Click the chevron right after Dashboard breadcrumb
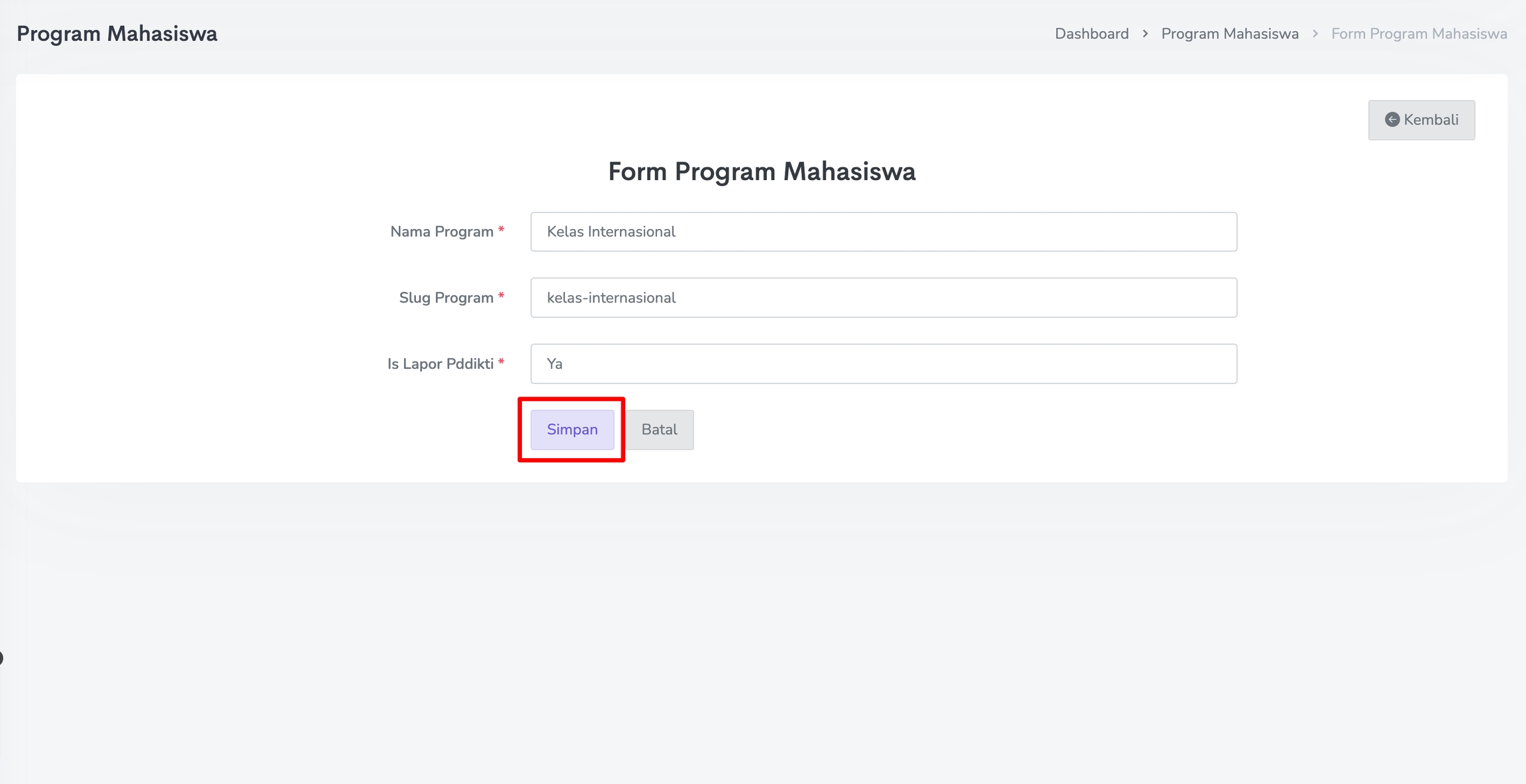 coord(1145,34)
